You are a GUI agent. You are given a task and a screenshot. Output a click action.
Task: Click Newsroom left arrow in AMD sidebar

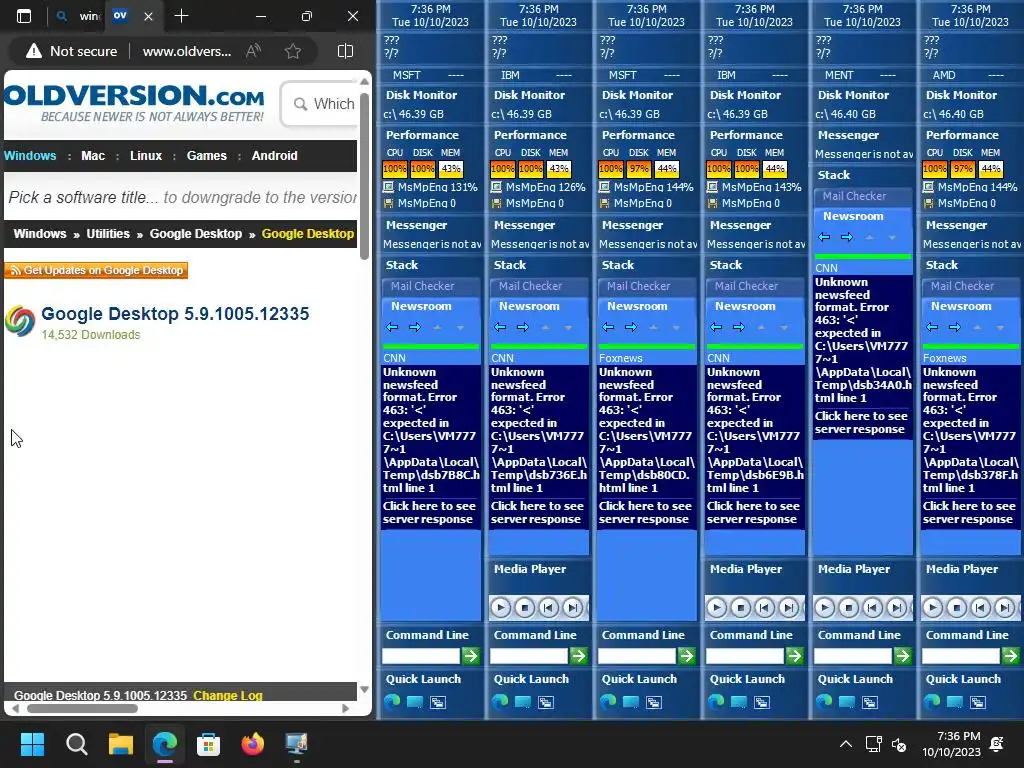(933, 327)
